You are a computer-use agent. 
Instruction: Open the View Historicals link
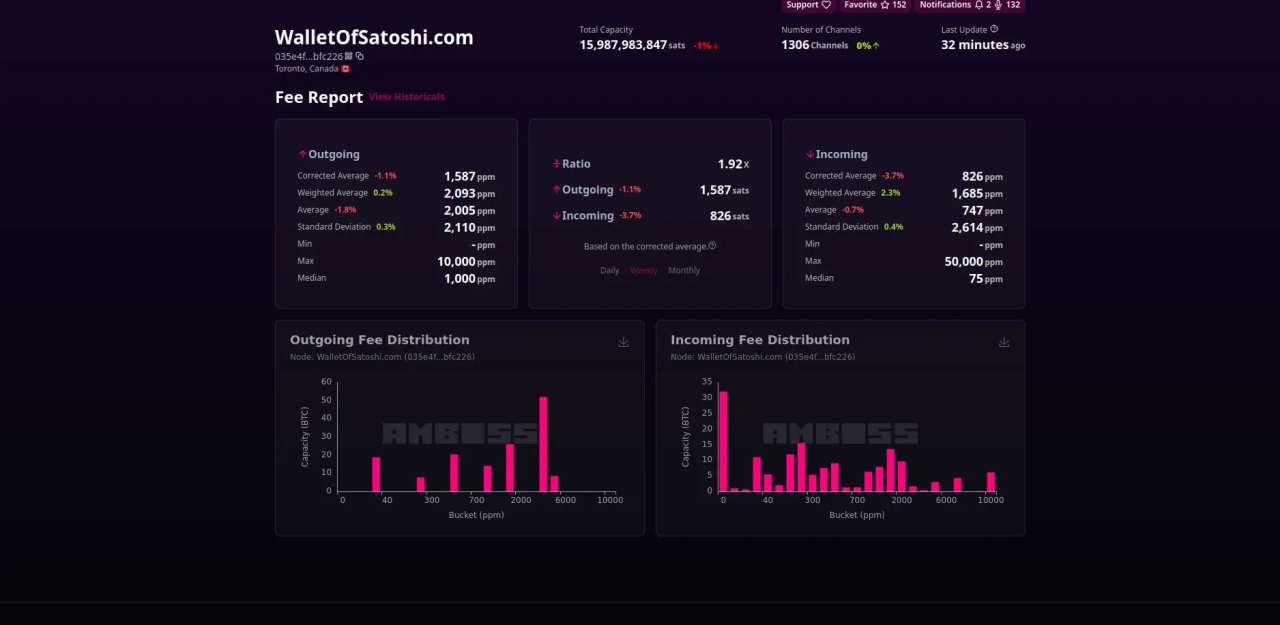(x=406, y=97)
